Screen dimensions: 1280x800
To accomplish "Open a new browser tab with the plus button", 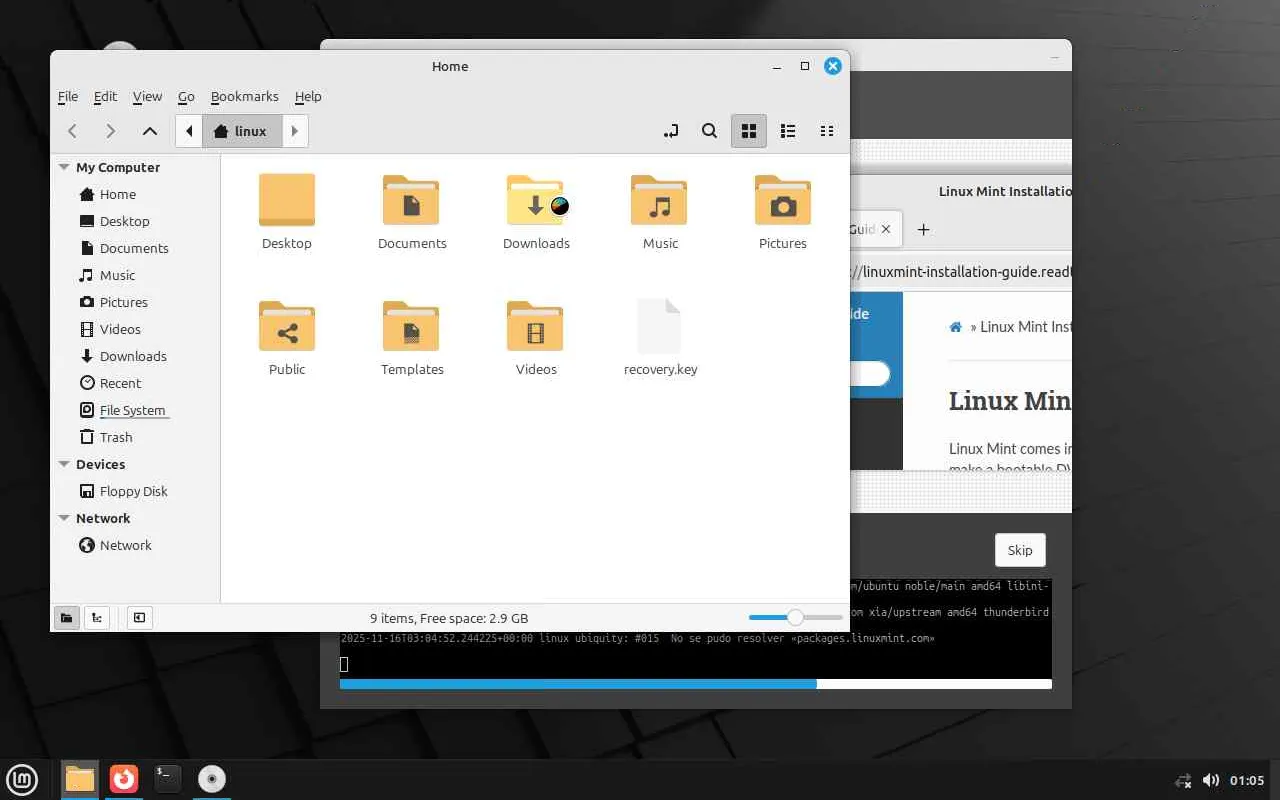I will pyautogui.click(x=923, y=229).
